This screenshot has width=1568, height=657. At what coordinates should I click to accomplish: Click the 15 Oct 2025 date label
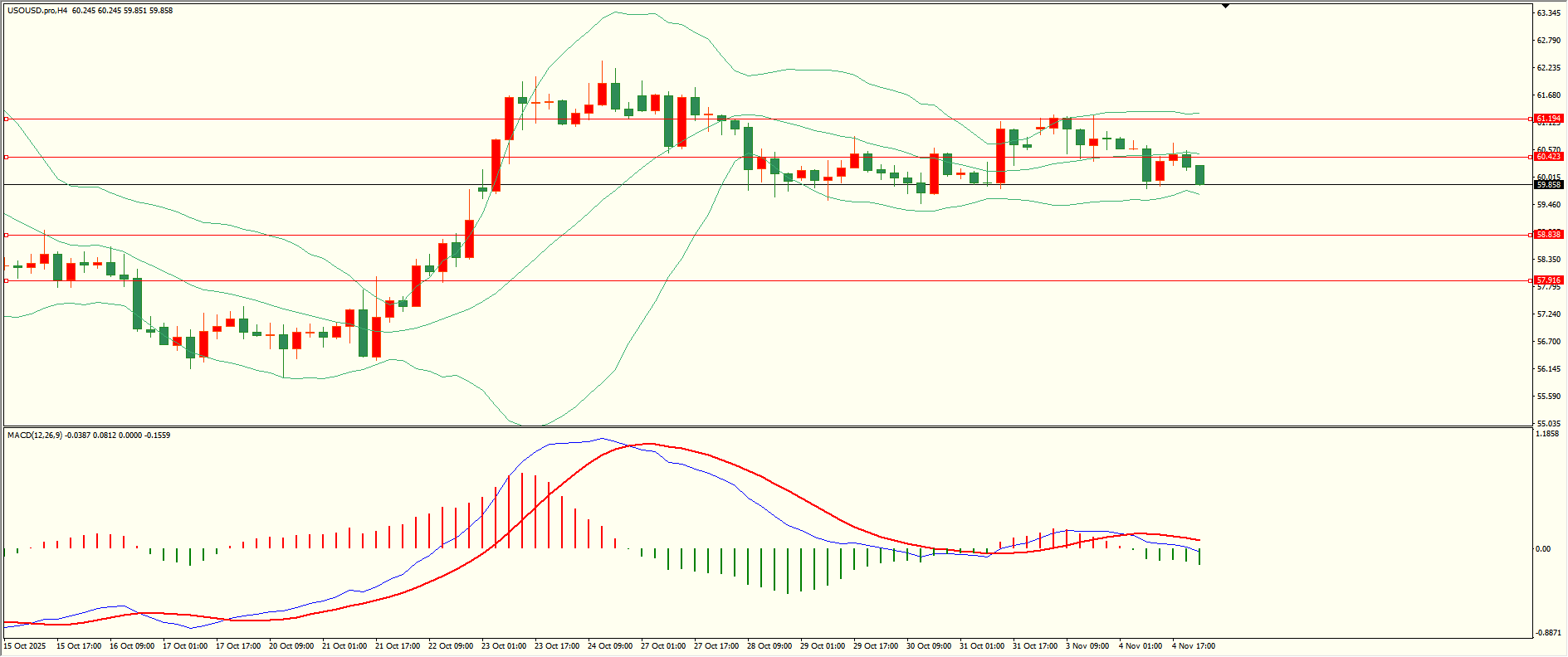coord(26,646)
